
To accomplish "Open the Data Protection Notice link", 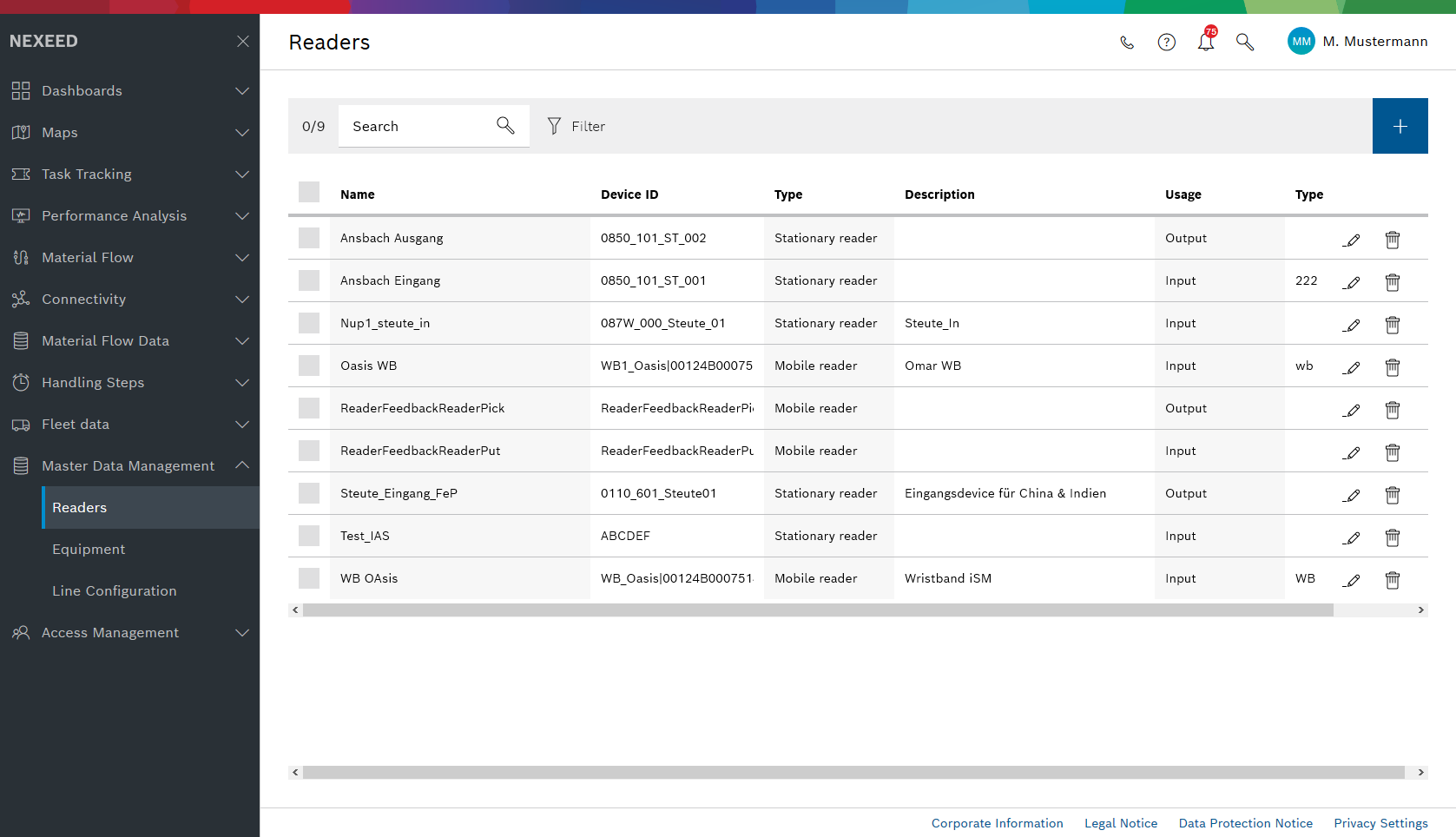I will pyautogui.click(x=1246, y=823).
